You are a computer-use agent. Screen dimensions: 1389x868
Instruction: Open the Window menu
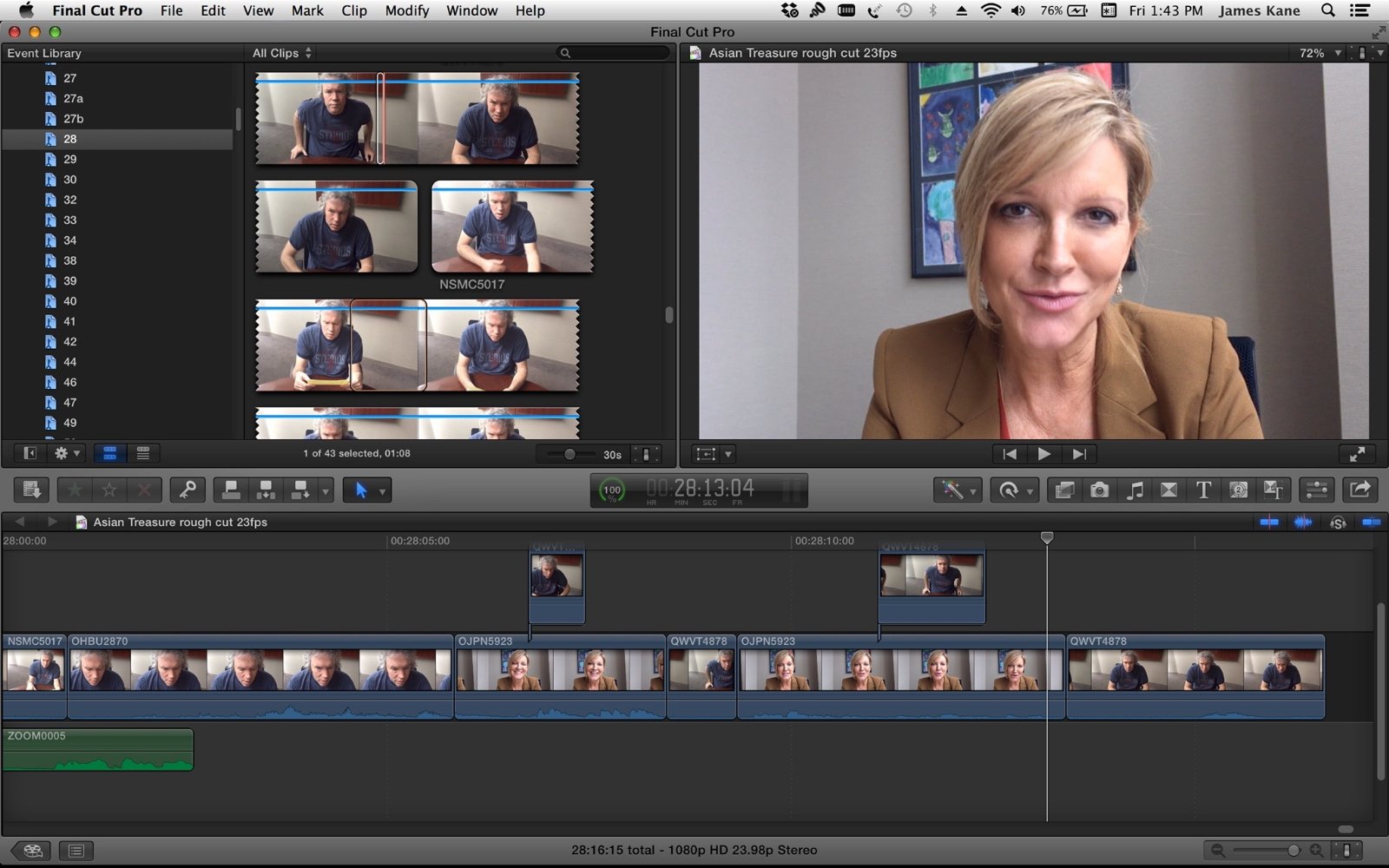click(471, 10)
